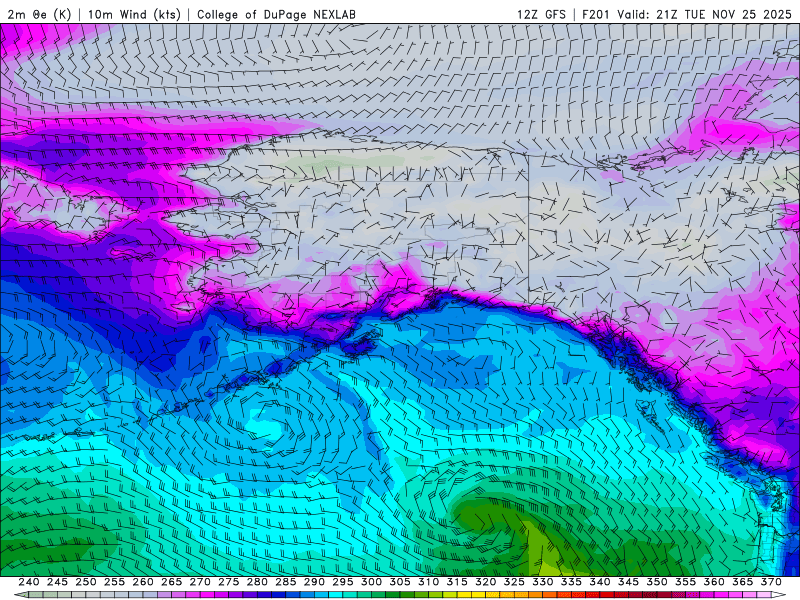Click the 290 value on the color scale
Viewport: 800px width, 600px height.
click(314, 582)
